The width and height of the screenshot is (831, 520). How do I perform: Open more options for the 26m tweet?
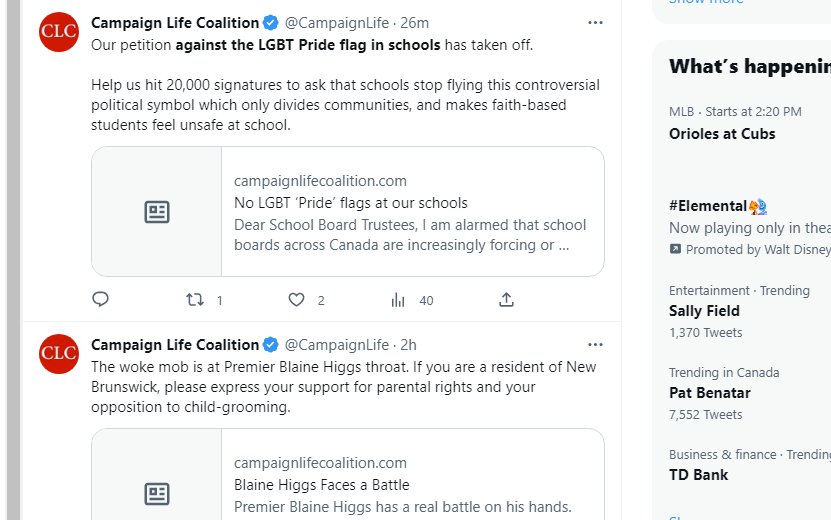[595, 23]
